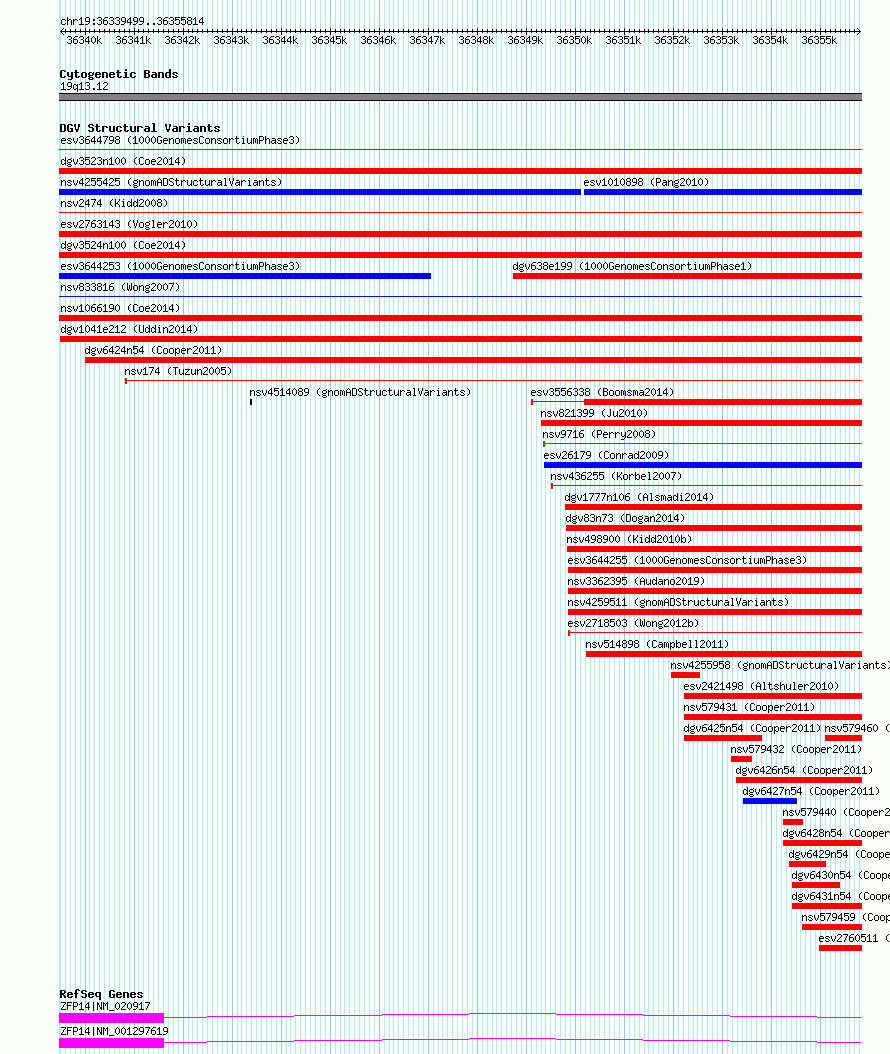
Task: Open the esv2718503 (Wong2012b) label
Action: point(633,623)
